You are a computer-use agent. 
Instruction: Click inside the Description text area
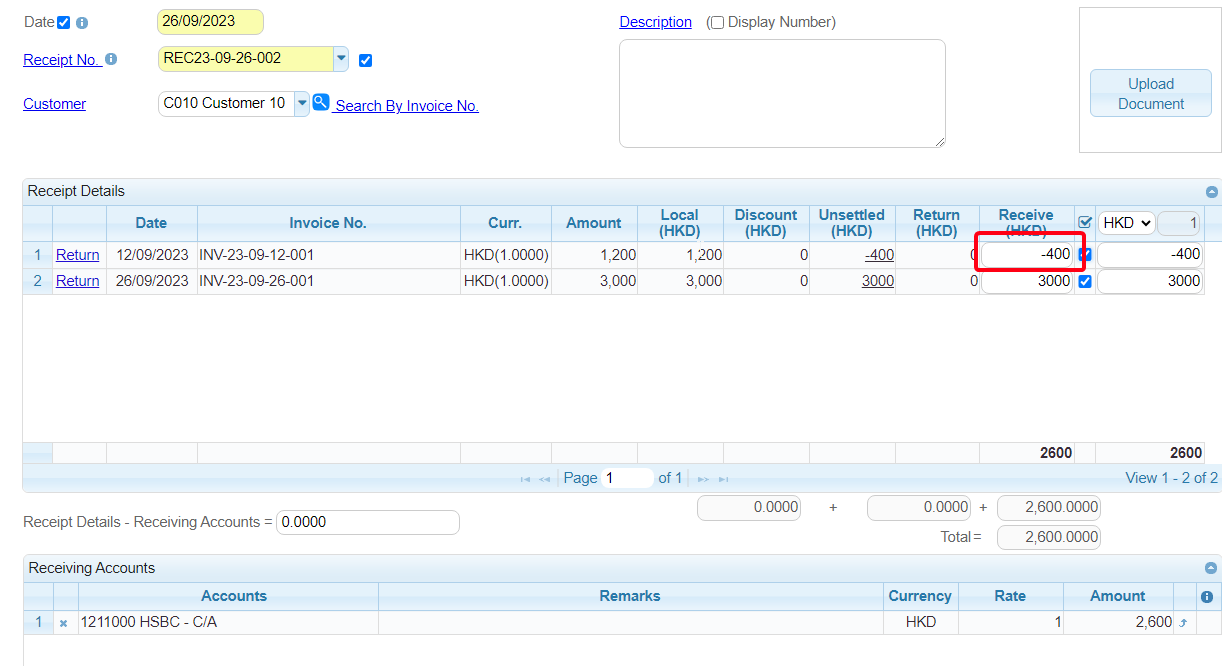(782, 93)
